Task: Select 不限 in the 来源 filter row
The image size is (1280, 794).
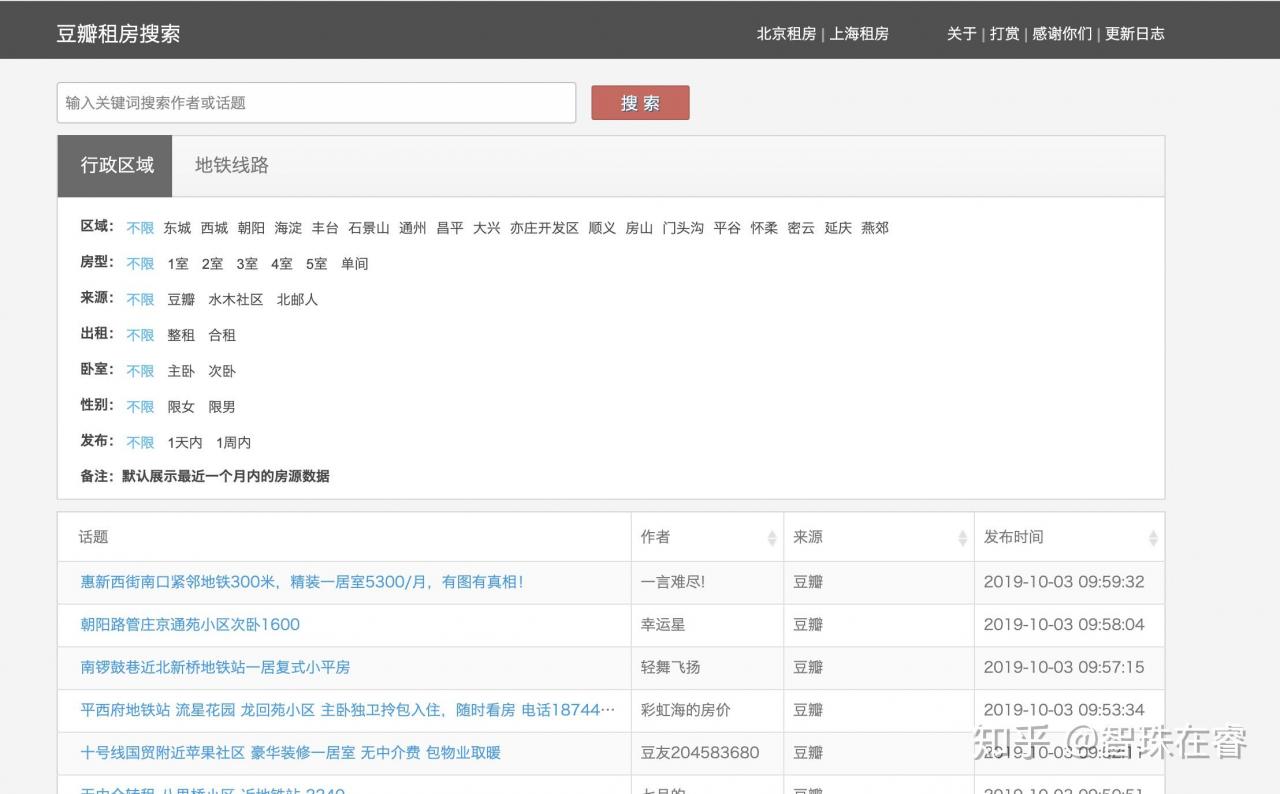Action: (x=140, y=300)
